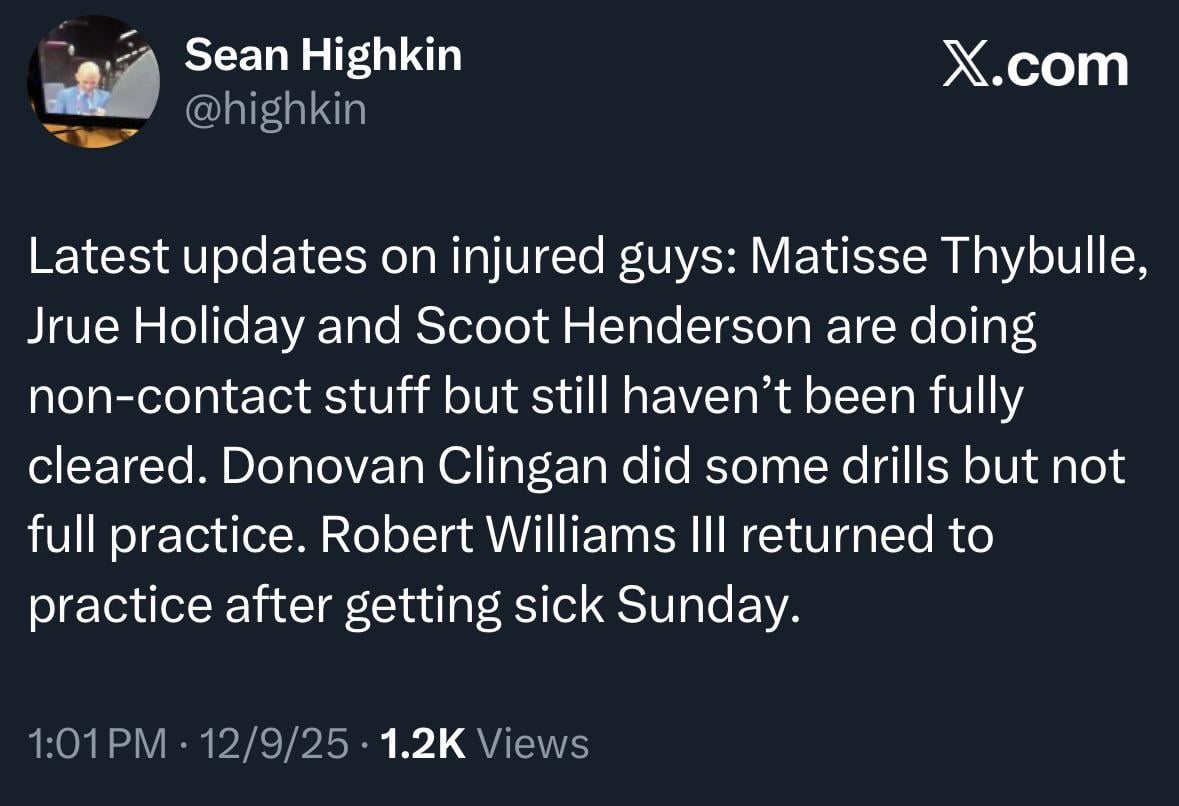The width and height of the screenshot is (1179, 806).
Task: Click the display name Sean Highkin
Action: pyautogui.click(x=323, y=55)
